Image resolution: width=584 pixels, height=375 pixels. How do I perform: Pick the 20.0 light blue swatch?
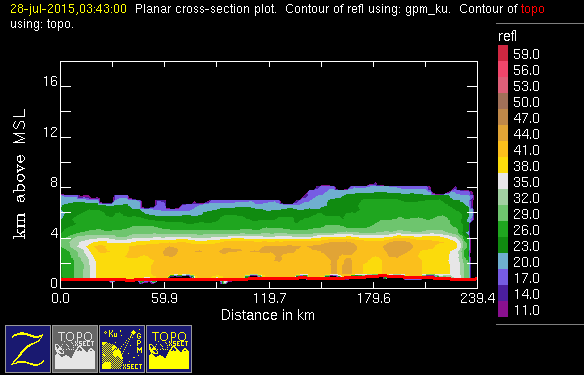pos(503,261)
